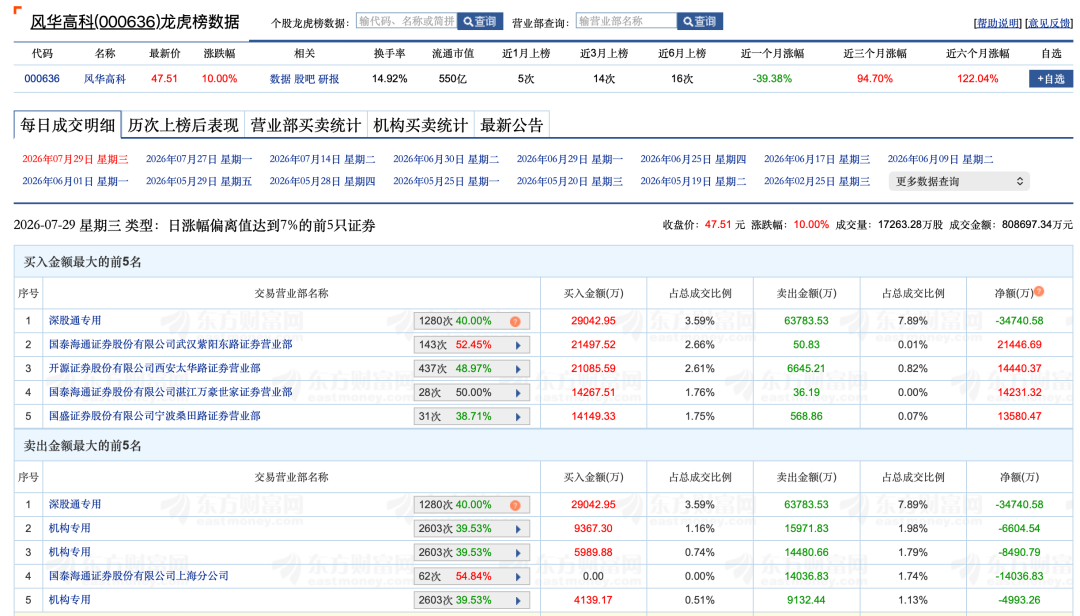Switch to 营业部买卖统计 tab
The height and width of the screenshot is (616, 1080).
[x=306, y=125]
